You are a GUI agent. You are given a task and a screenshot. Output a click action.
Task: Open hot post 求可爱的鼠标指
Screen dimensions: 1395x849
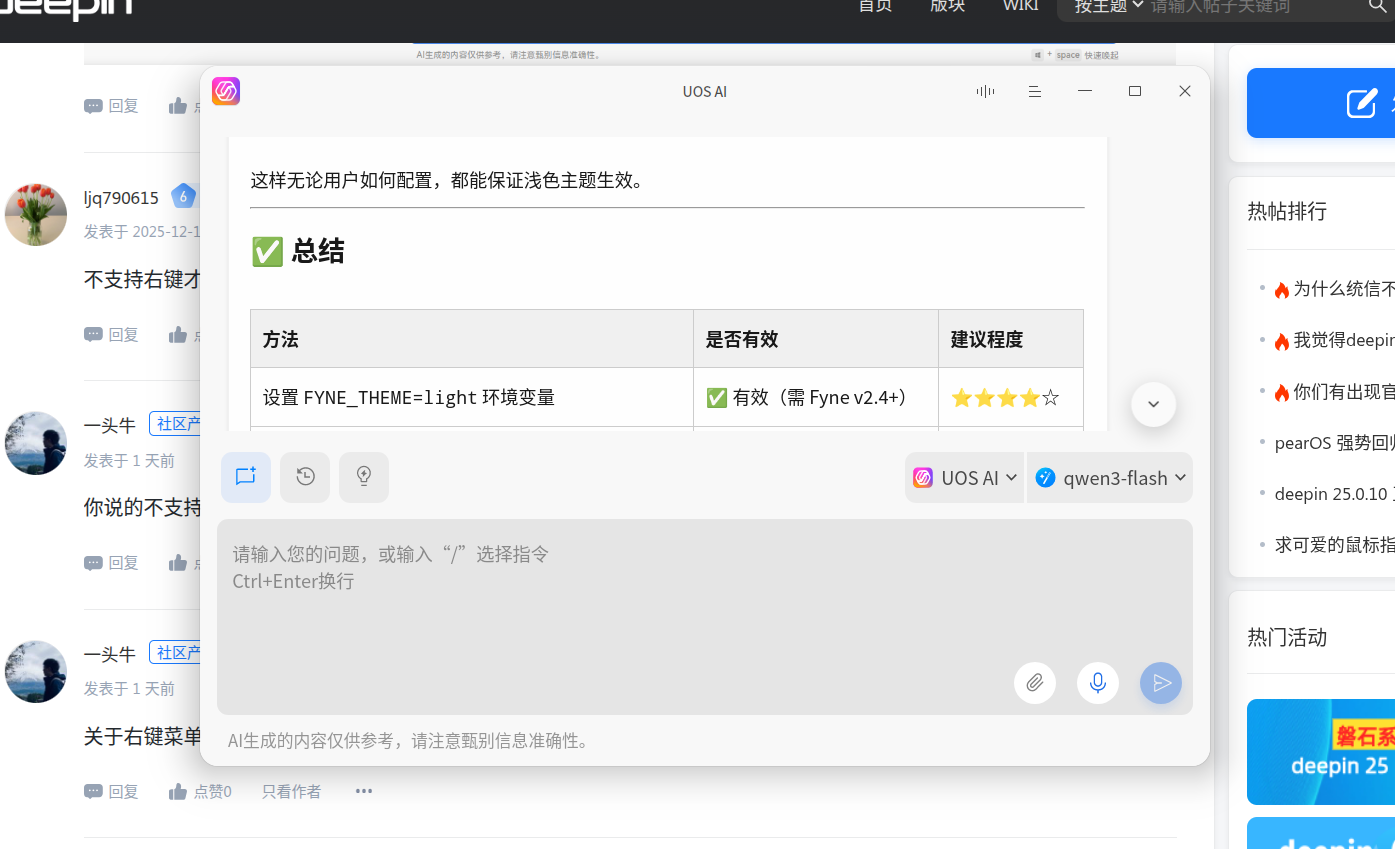coord(1335,545)
